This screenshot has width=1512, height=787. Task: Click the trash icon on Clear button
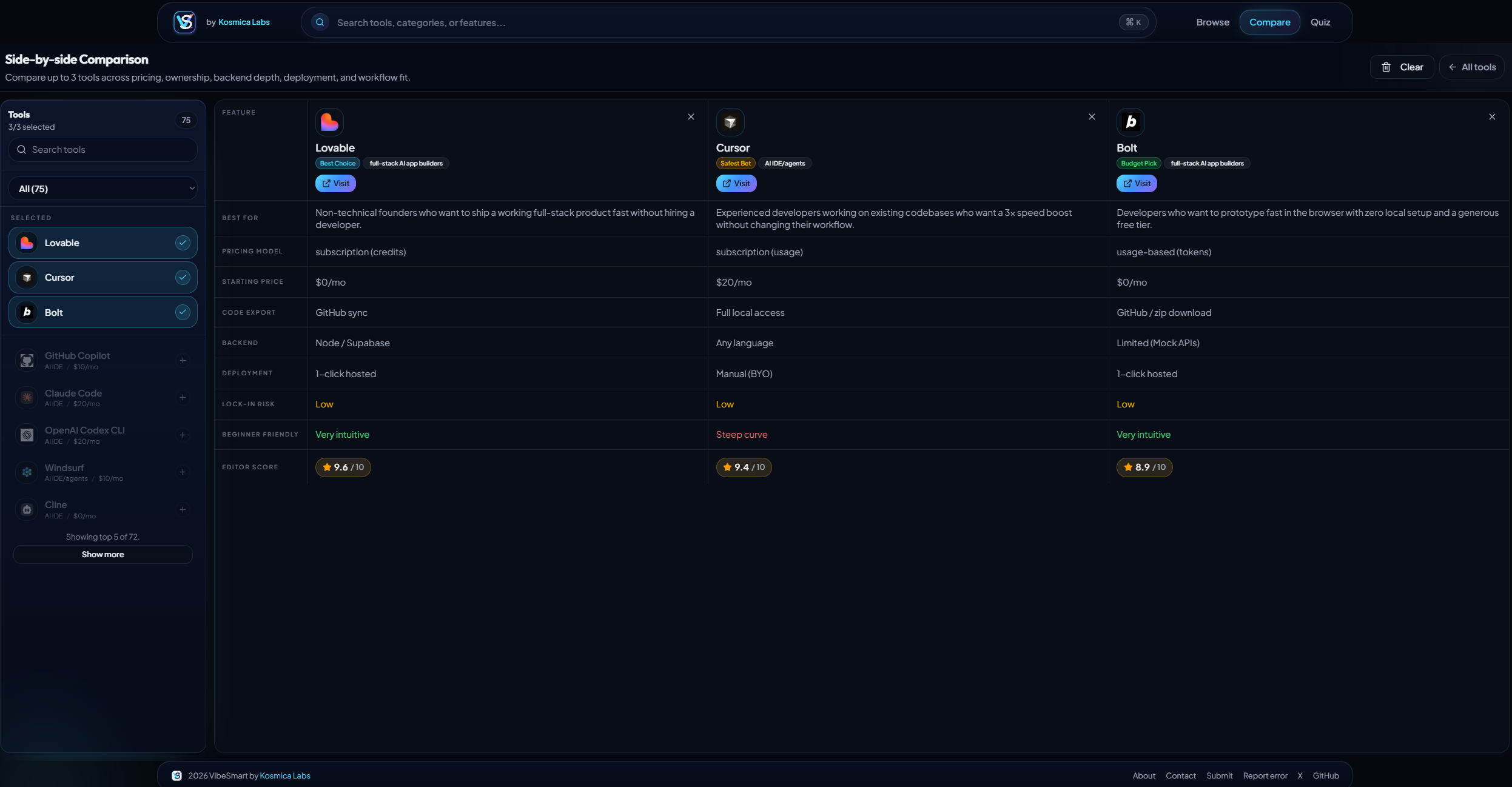point(1386,67)
